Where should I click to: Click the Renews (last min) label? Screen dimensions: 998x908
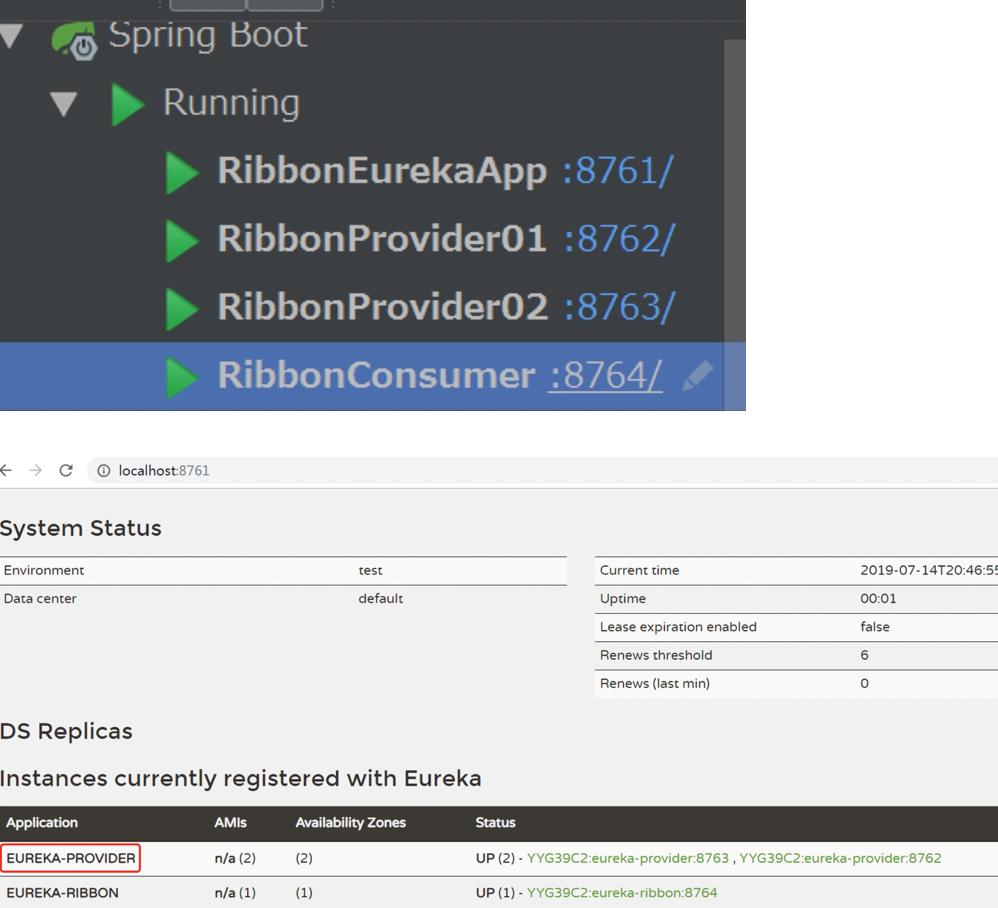[655, 683]
